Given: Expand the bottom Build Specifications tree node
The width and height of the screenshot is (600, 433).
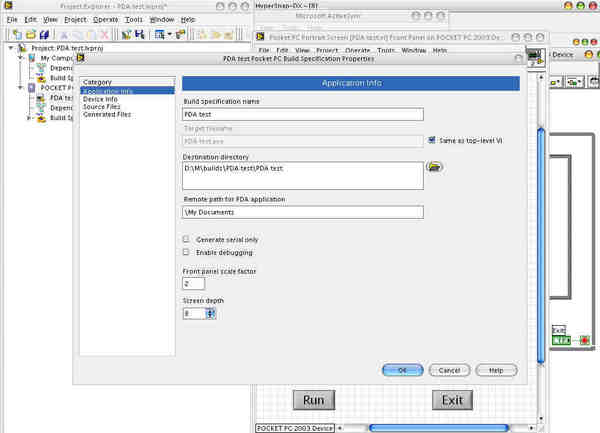Looking at the screenshot, I should click(29, 118).
